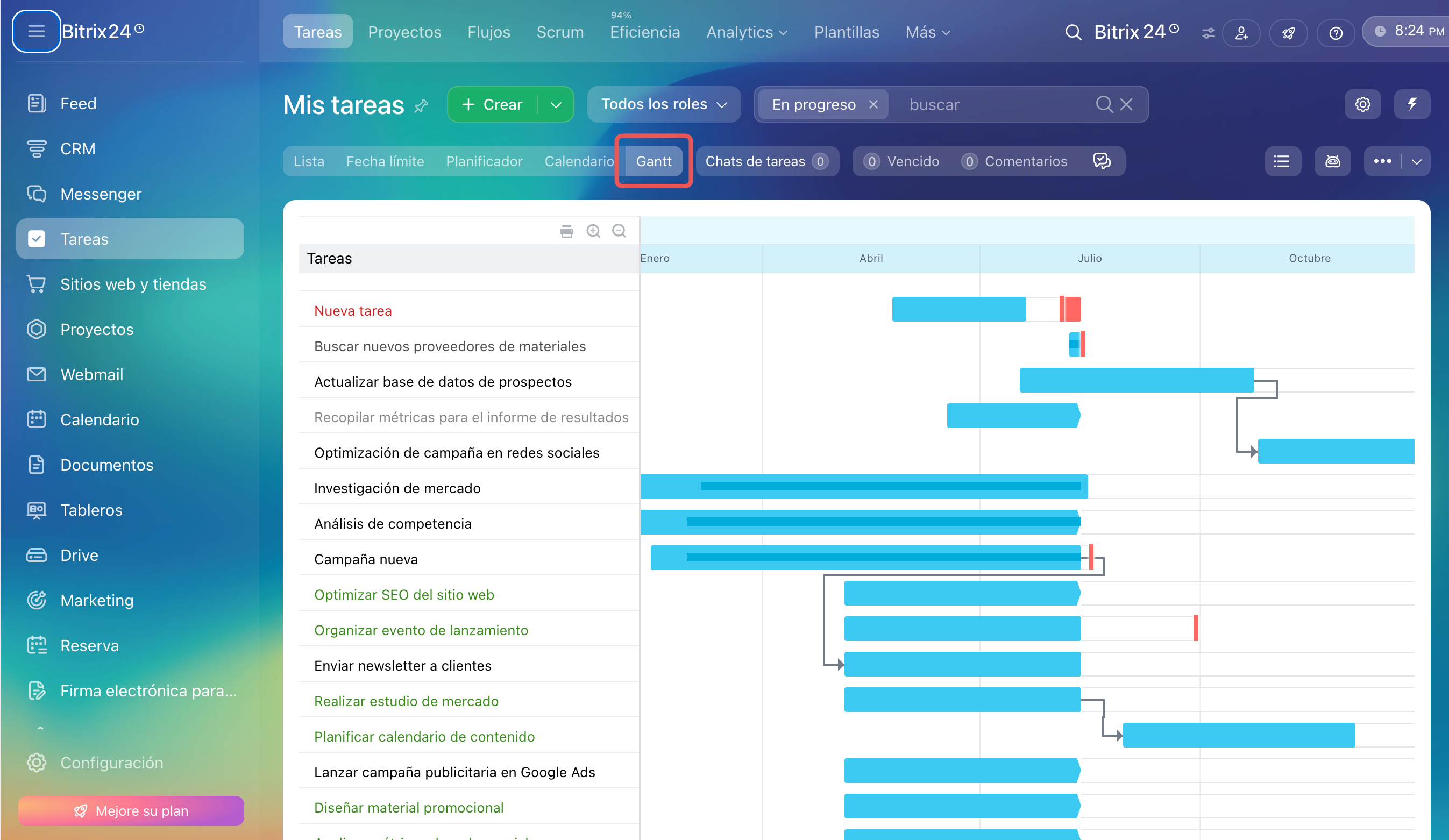
Task: Open the Nueva tarea task link
Action: pyautogui.click(x=352, y=311)
